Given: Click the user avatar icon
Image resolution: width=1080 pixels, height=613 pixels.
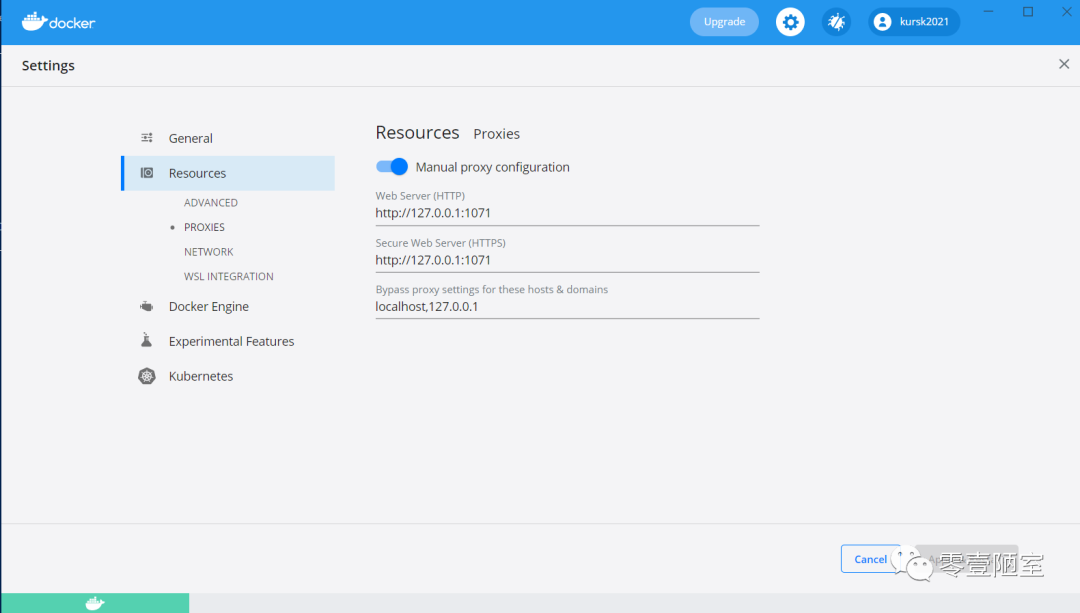Looking at the screenshot, I should 882,22.
